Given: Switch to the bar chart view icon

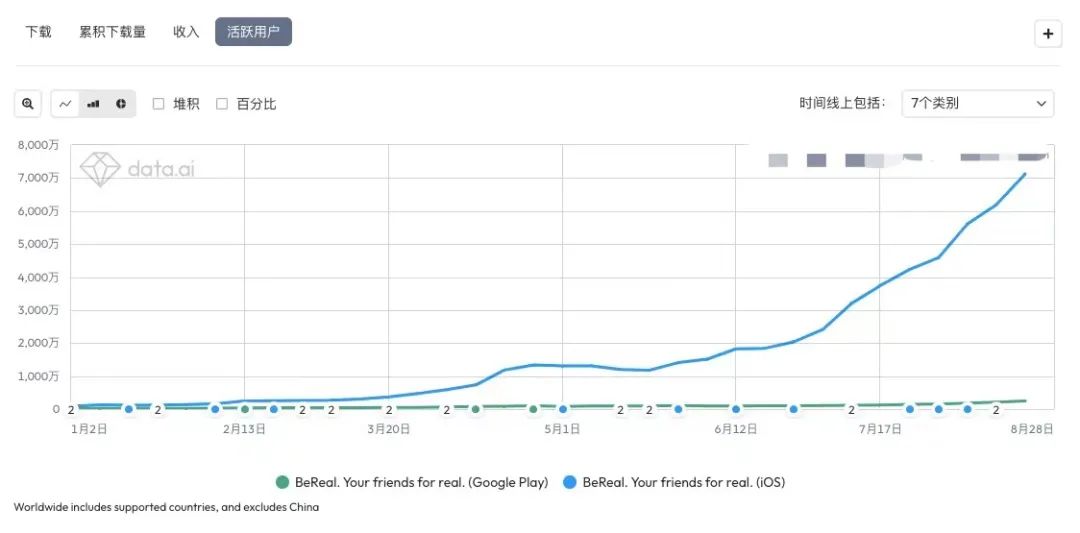Looking at the screenshot, I should 93,104.
